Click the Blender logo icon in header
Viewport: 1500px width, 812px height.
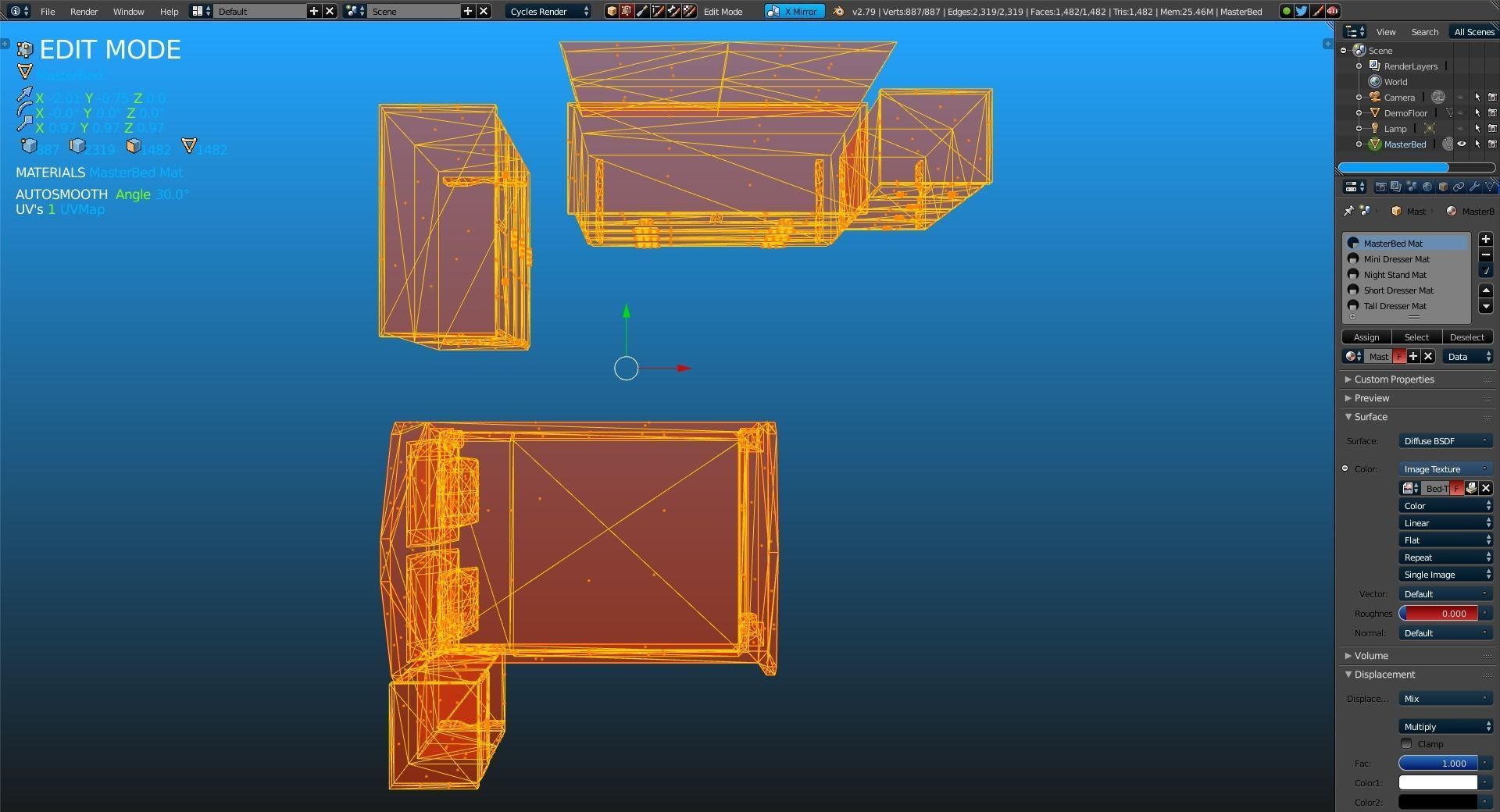tap(838, 11)
